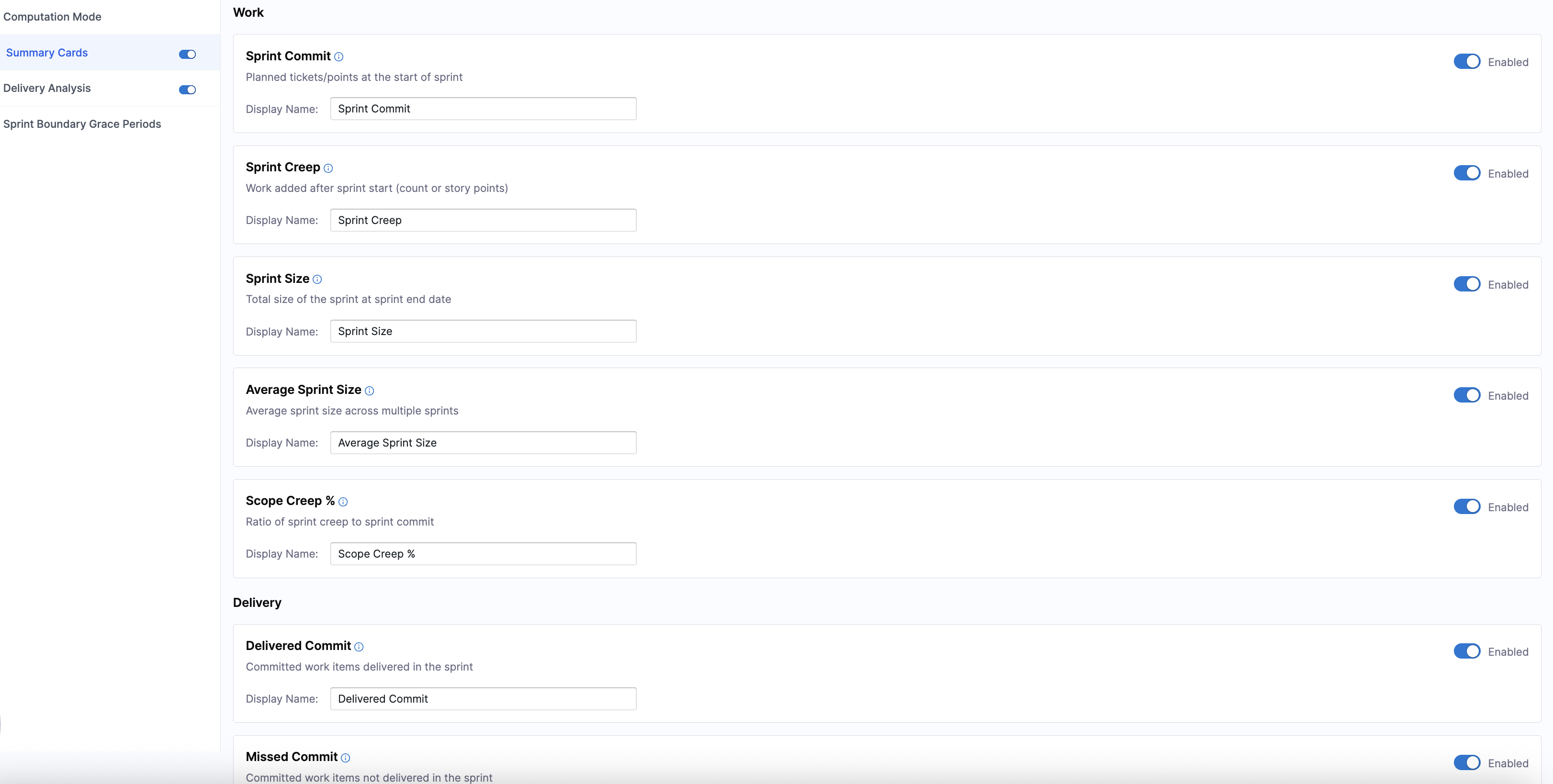Click the info icon beside Average Sprint Size
The image size is (1553, 784).
pos(370,391)
